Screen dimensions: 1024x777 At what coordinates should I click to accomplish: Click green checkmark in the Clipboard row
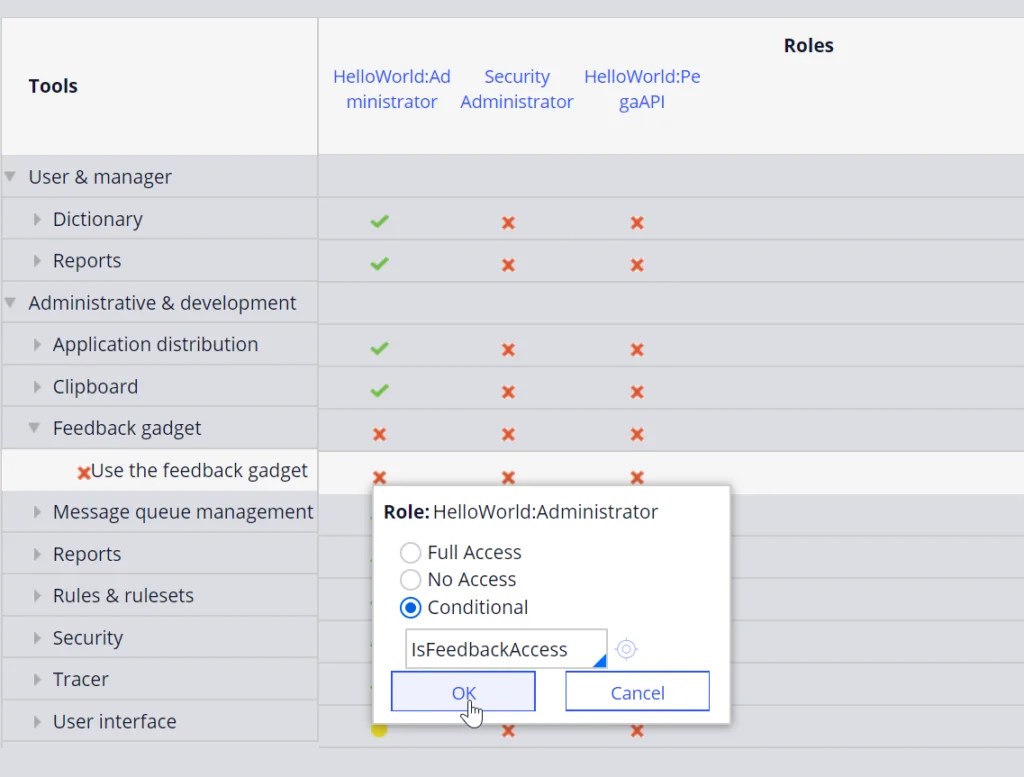coord(378,391)
